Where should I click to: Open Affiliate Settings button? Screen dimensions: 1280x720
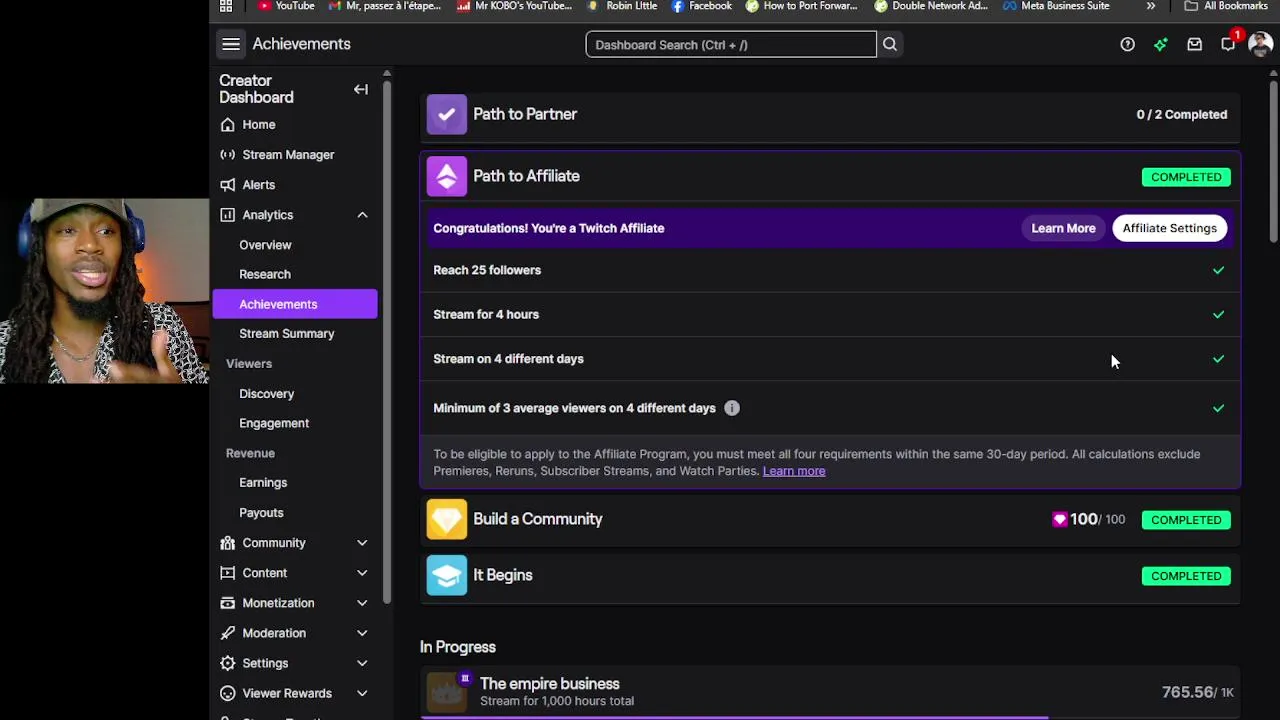point(1169,228)
